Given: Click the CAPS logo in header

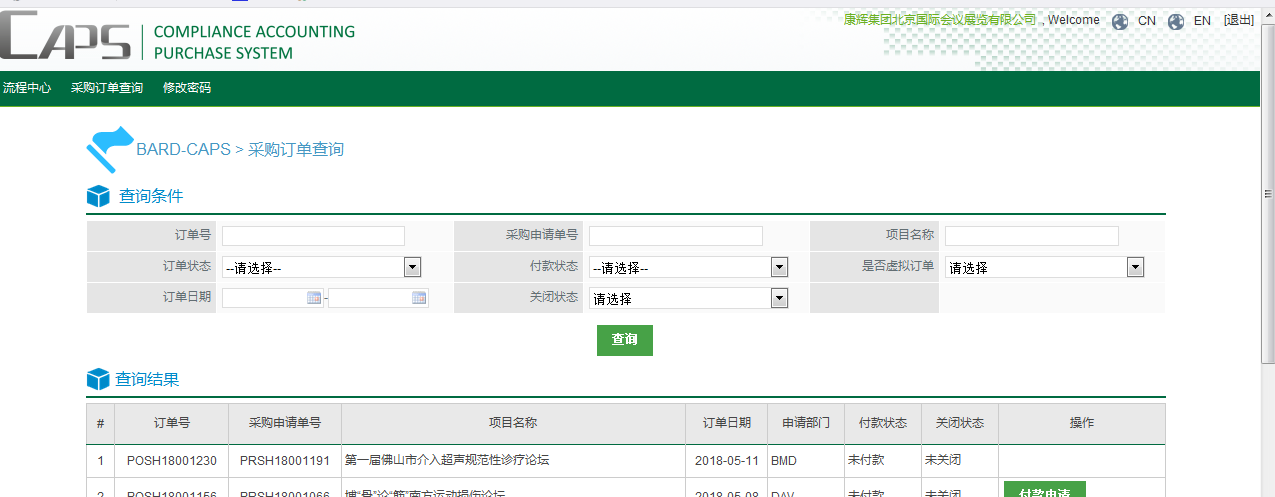Looking at the screenshot, I should [x=66, y=37].
